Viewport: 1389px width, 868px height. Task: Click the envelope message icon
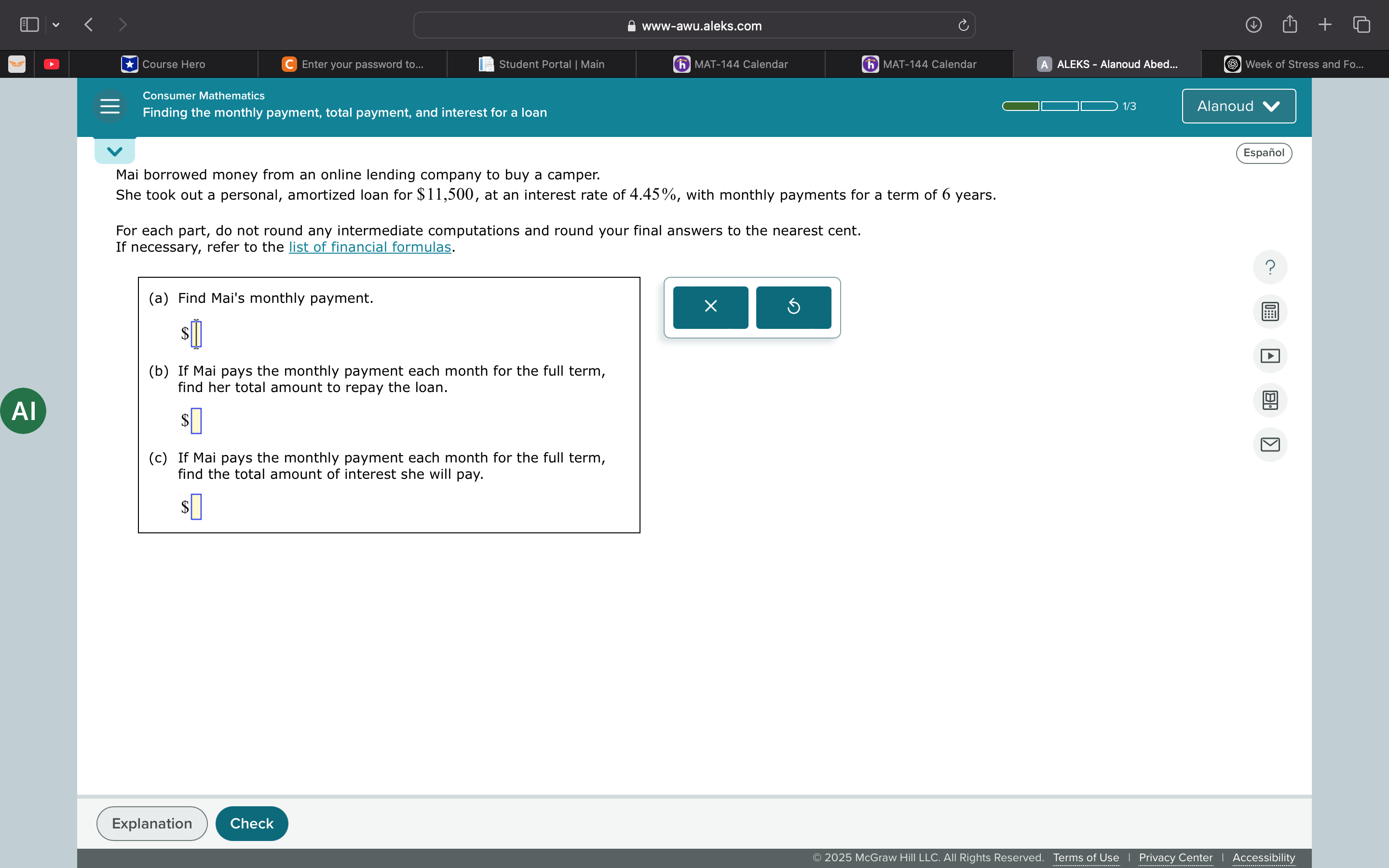point(1269,444)
